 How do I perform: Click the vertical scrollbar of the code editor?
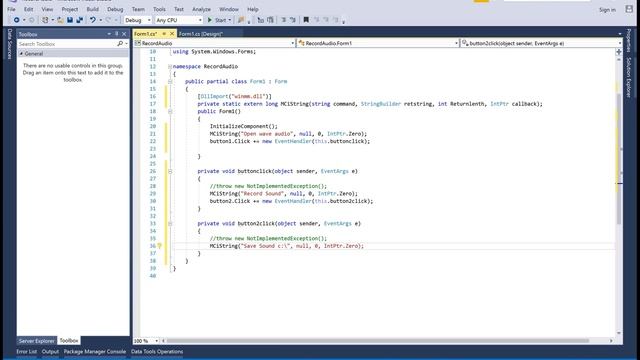pyautogui.click(x=619, y=159)
